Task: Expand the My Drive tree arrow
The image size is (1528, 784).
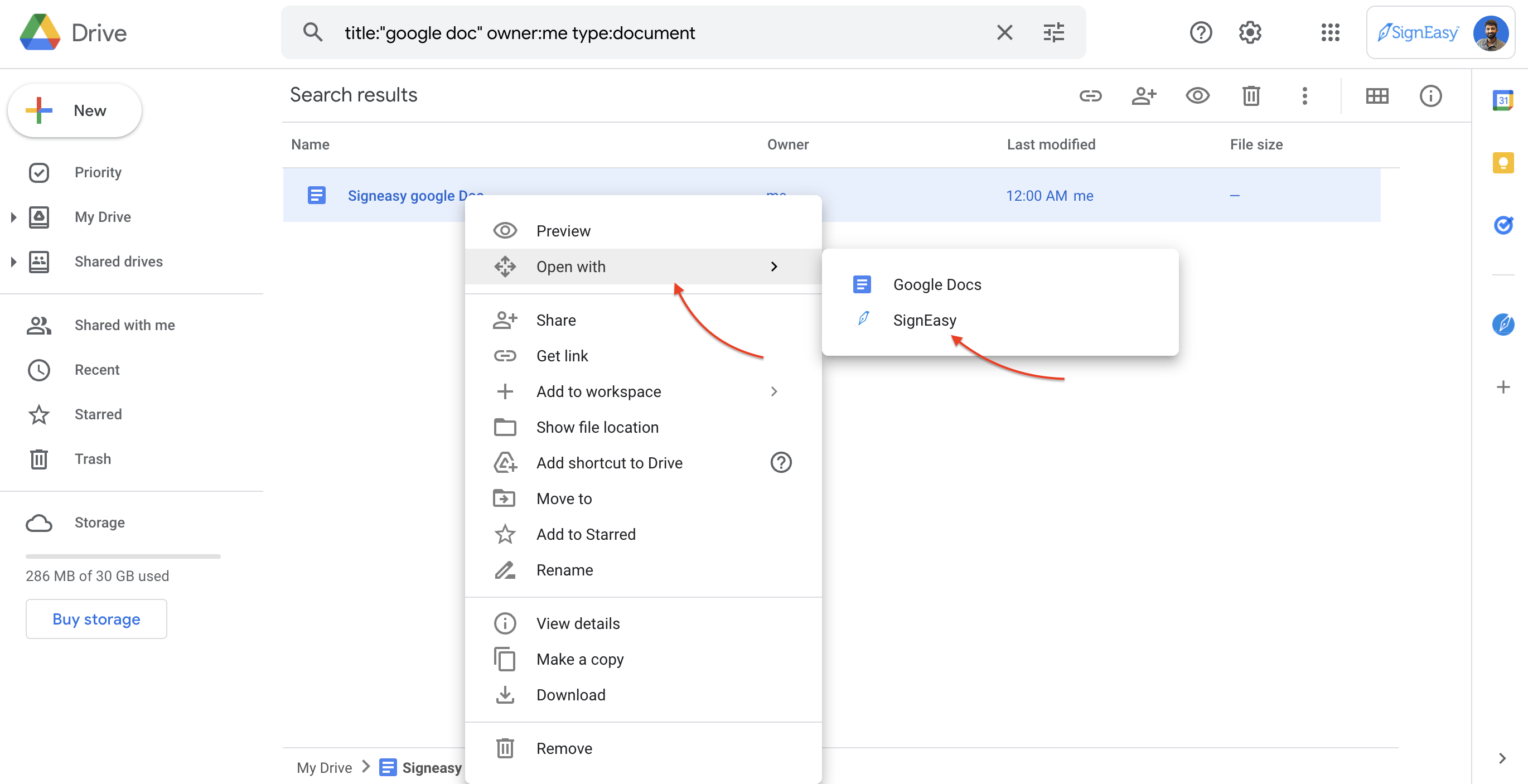Action: click(13, 217)
